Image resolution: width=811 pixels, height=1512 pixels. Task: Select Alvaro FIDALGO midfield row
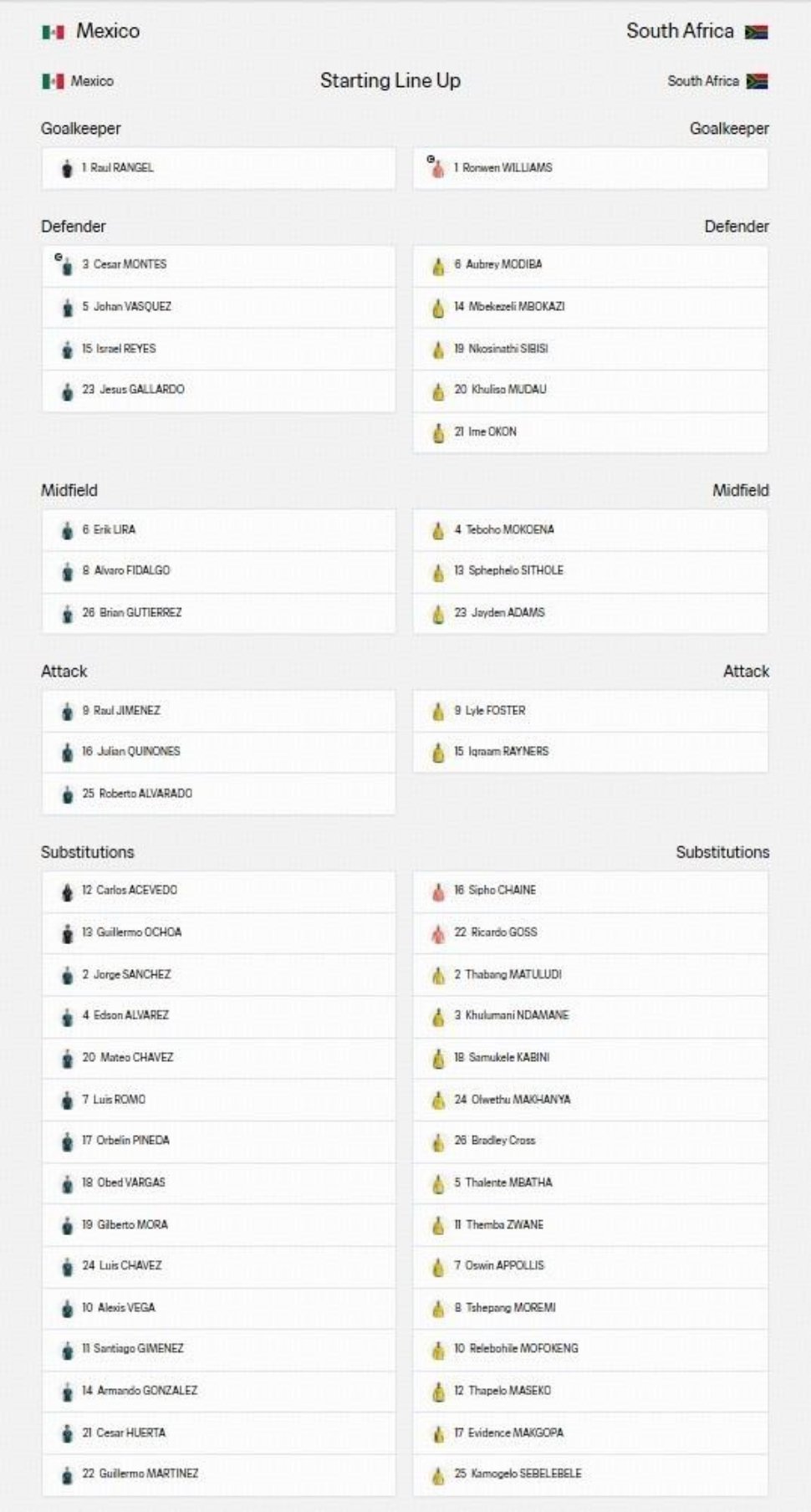click(219, 571)
